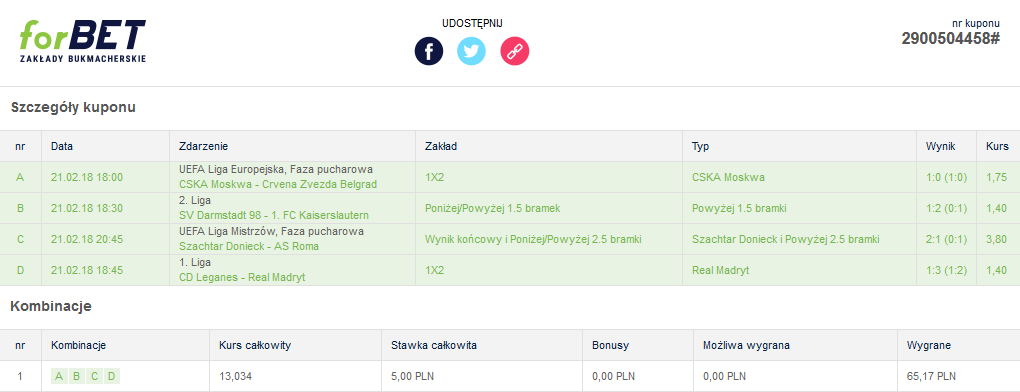Click the 65,17 PLN winnings value
Screen dimensions: 1020x392
931,376
